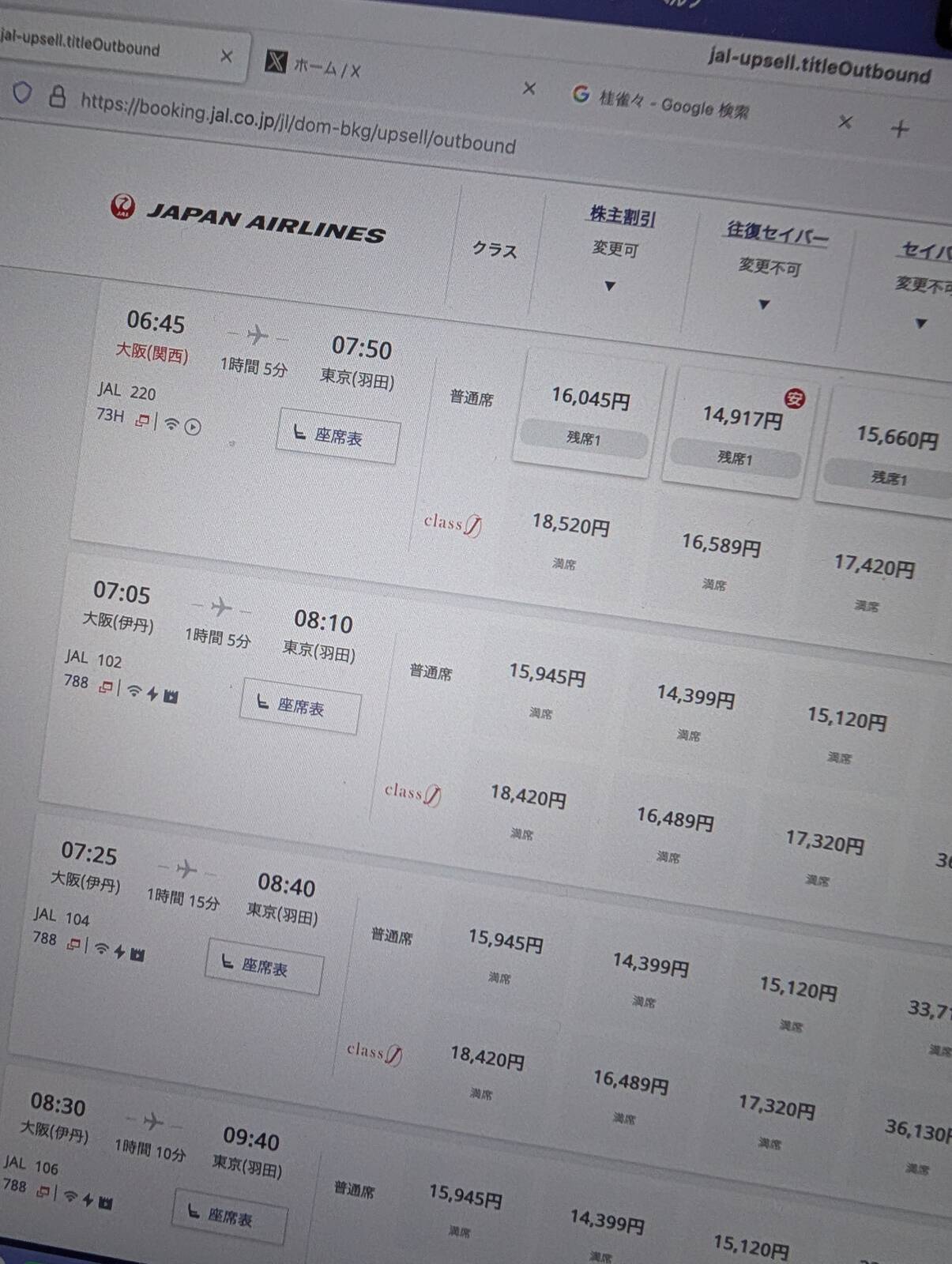Switch to the 桂雀々 Google 検索 tab

[x=711, y=108]
